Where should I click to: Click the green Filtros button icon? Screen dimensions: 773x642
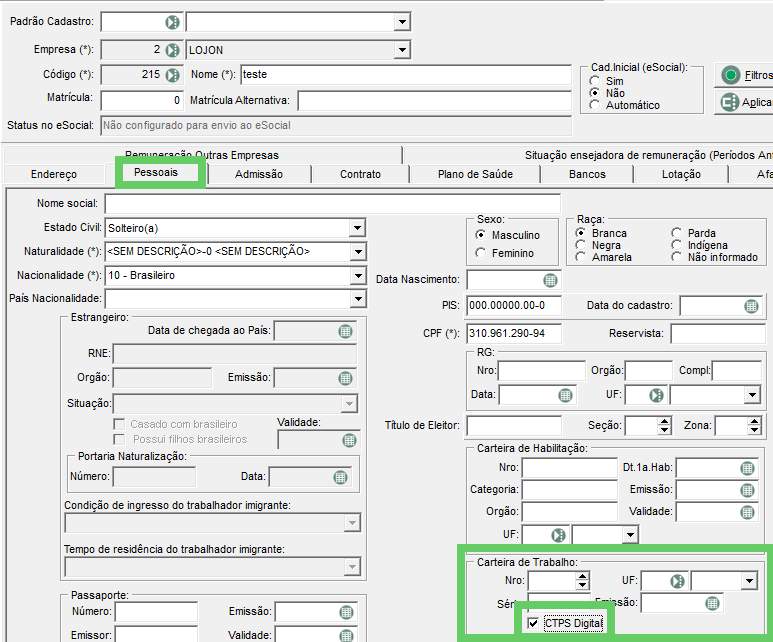tap(731, 75)
